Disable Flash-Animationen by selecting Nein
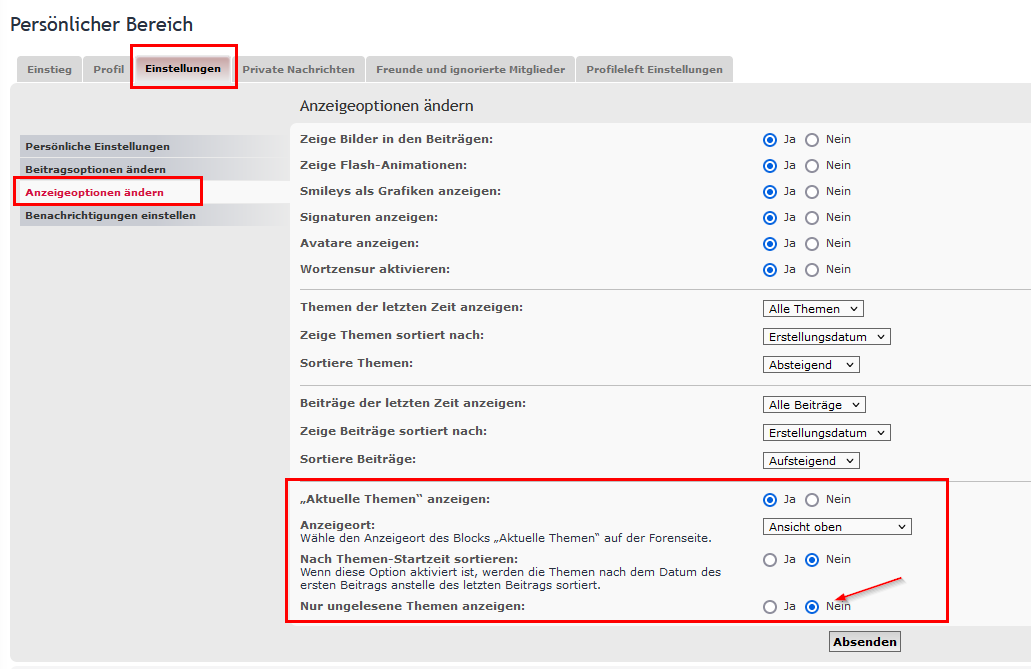Viewport: 1031px width, 669px height. click(x=812, y=166)
